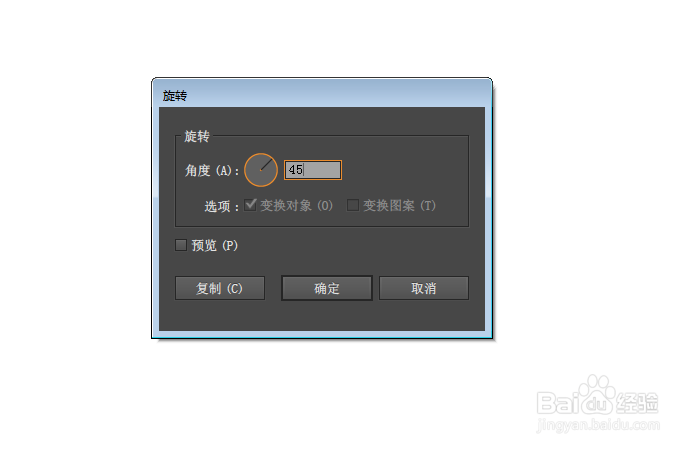Enable the 预览 (P) preview checkbox

pos(181,245)
